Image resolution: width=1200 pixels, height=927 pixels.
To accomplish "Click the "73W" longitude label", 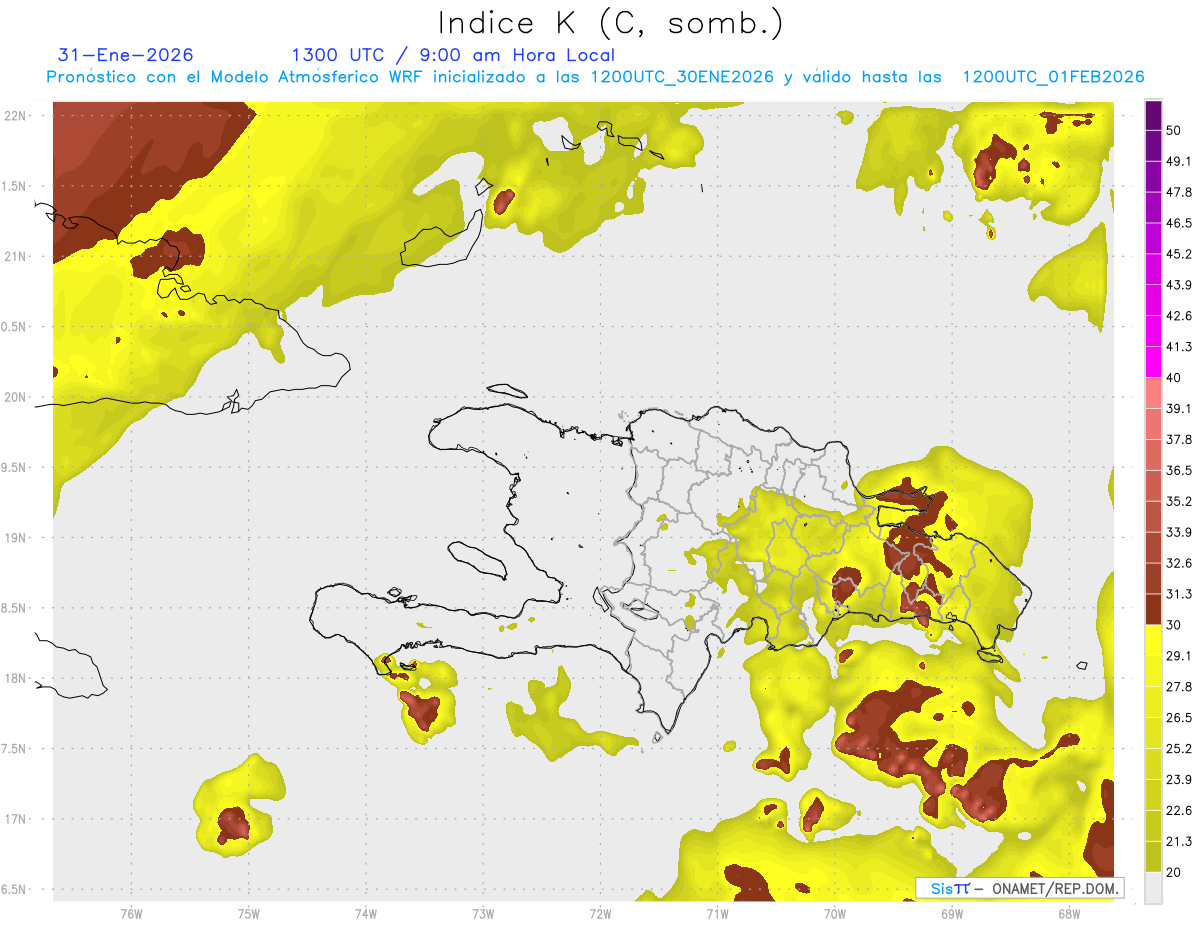I will pos(483,913).
